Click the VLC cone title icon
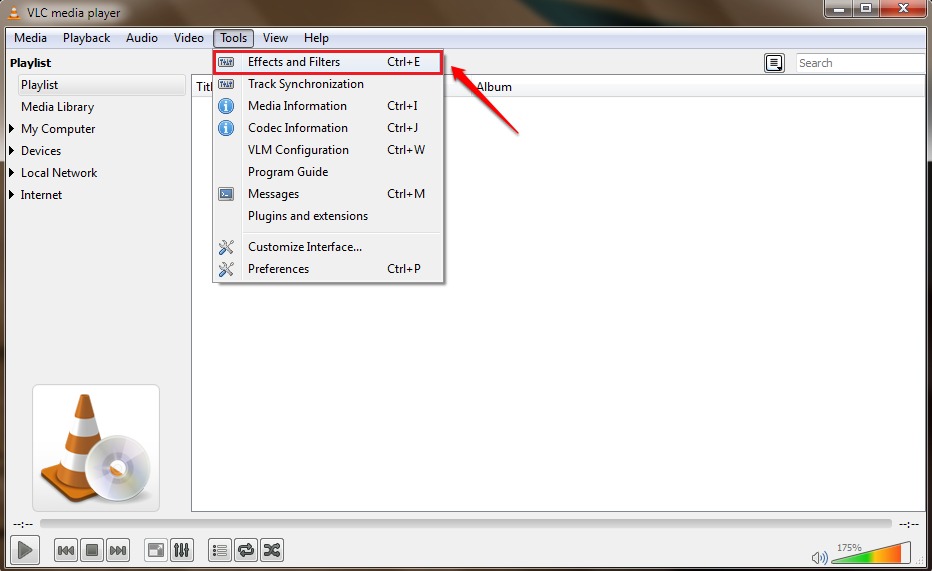This screenshot has height=571, width=932. [14, 12]
